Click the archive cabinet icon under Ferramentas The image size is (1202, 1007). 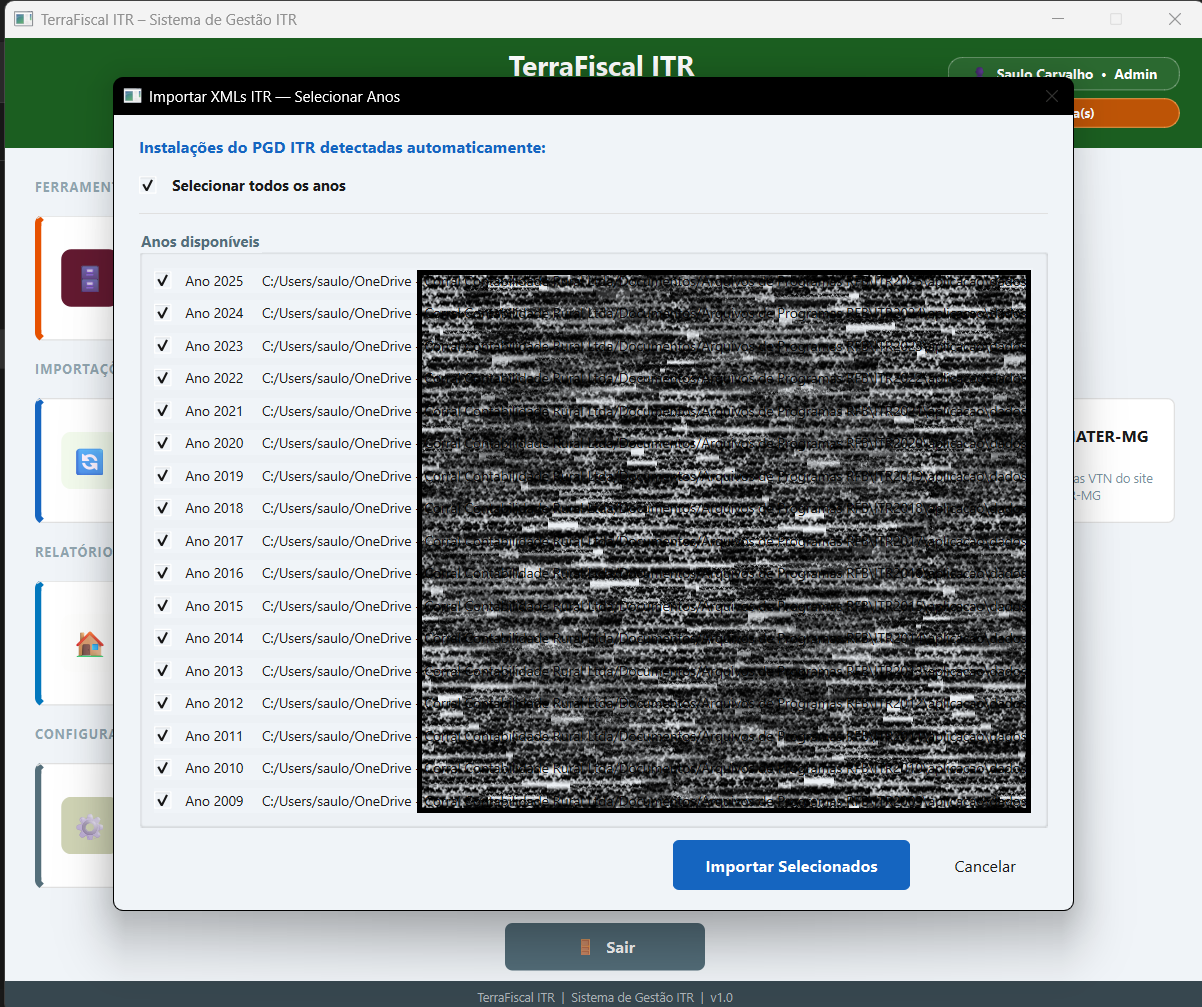(x=89, y=278)
